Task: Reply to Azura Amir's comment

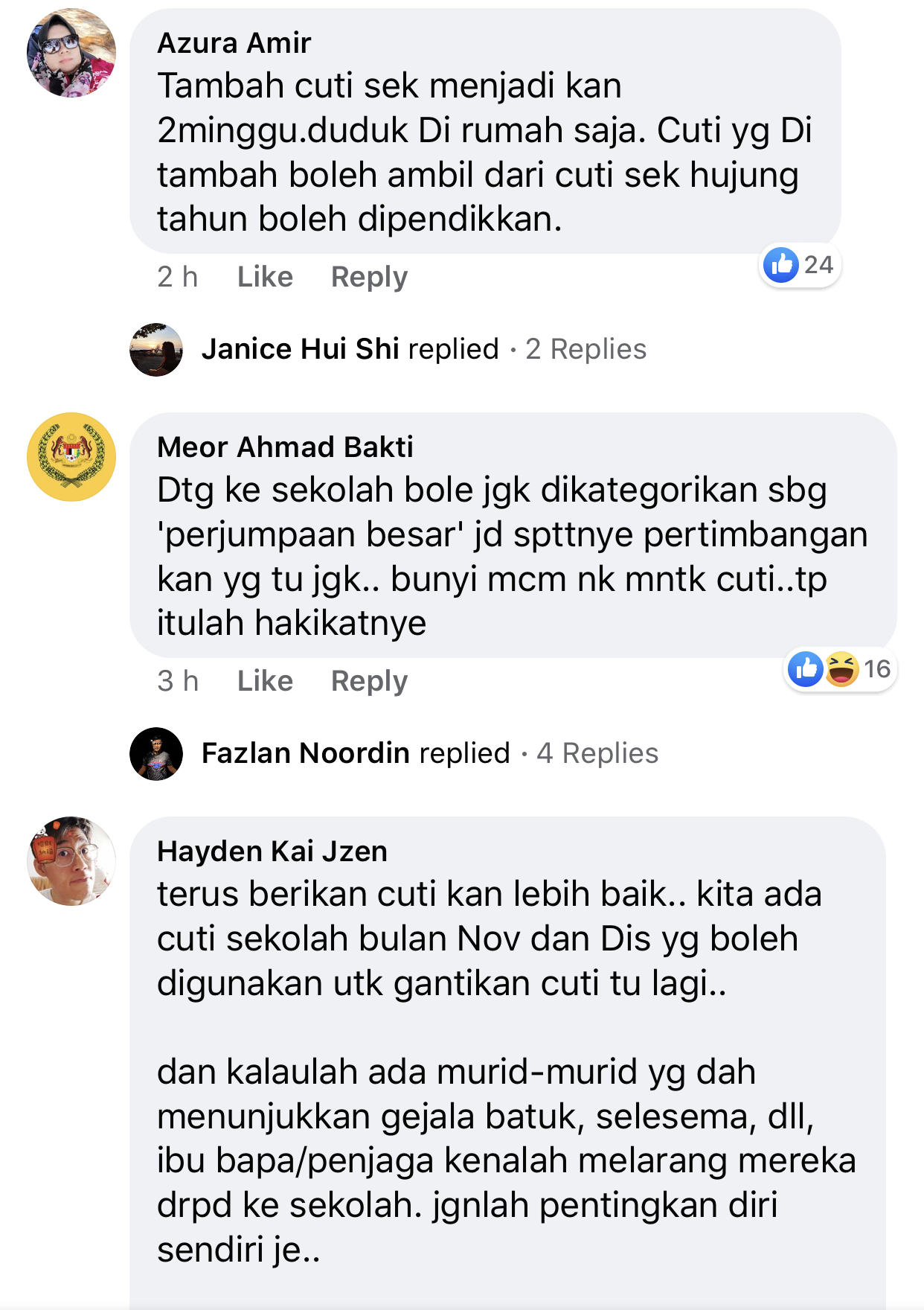Action: click(x=369, y=277)
